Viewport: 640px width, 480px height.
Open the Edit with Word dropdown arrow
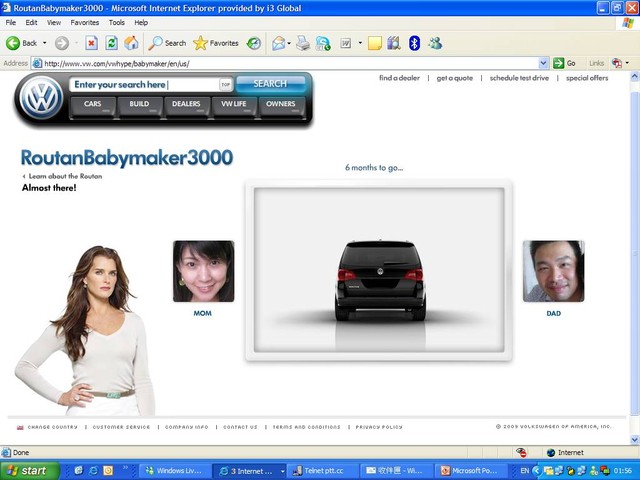tap(360, 43)
